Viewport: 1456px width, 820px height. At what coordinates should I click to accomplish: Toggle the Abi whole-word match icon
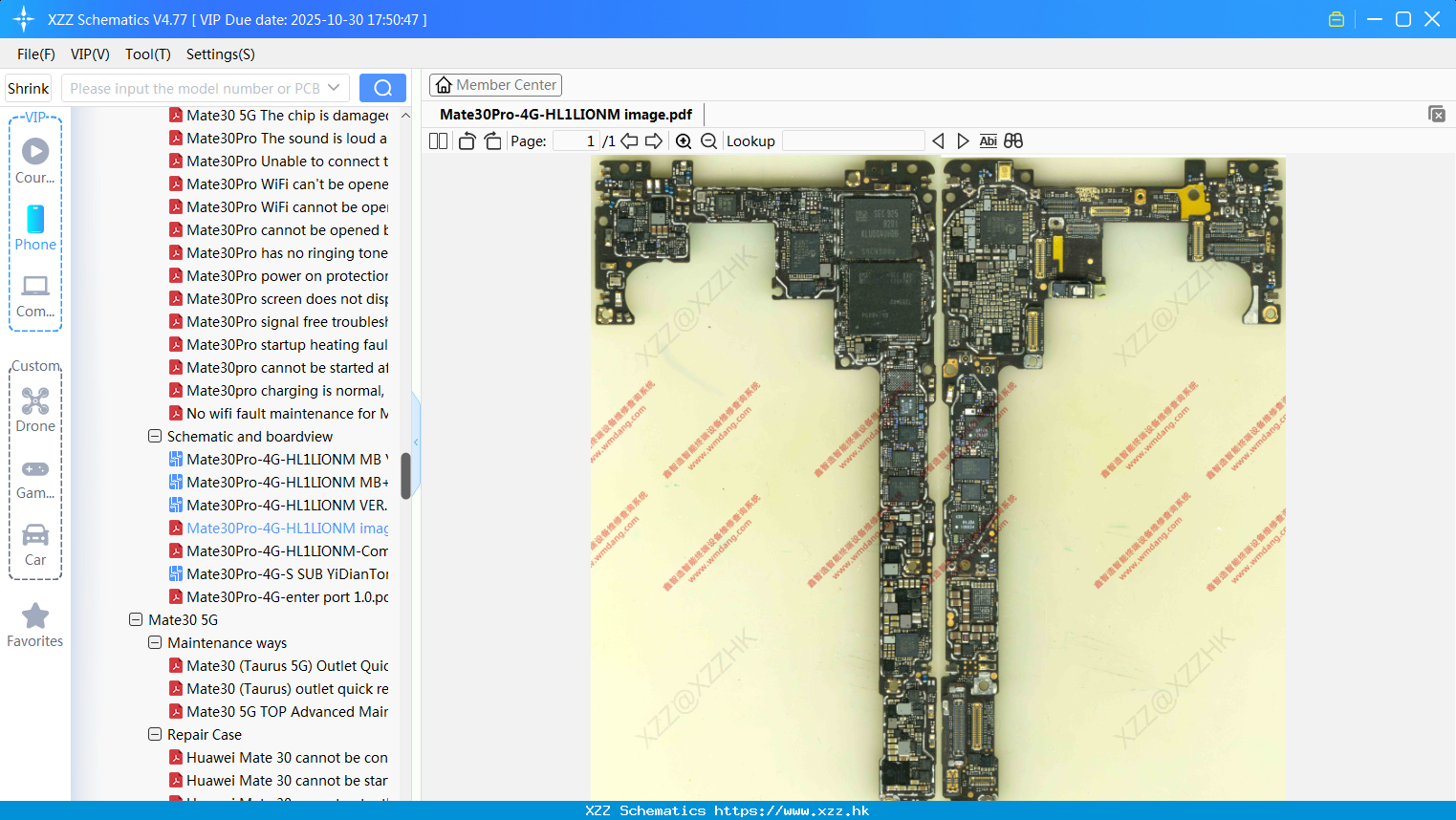point(989,140)
